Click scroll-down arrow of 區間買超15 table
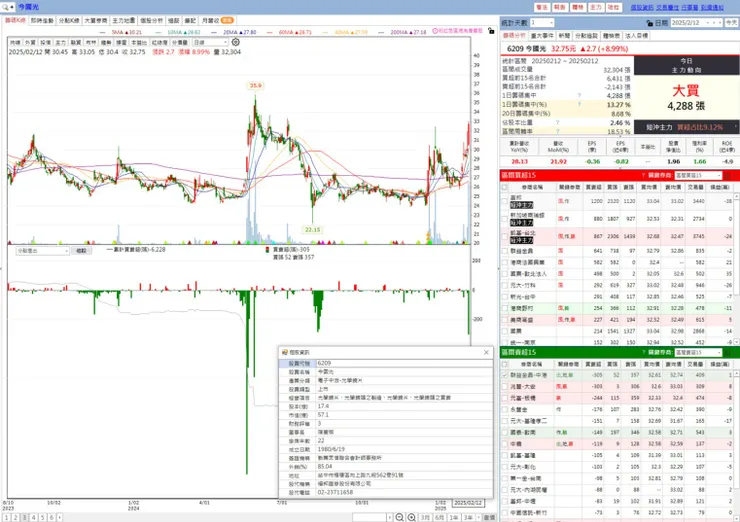Screen dimensions: 740x522 [x=736, y=342]
